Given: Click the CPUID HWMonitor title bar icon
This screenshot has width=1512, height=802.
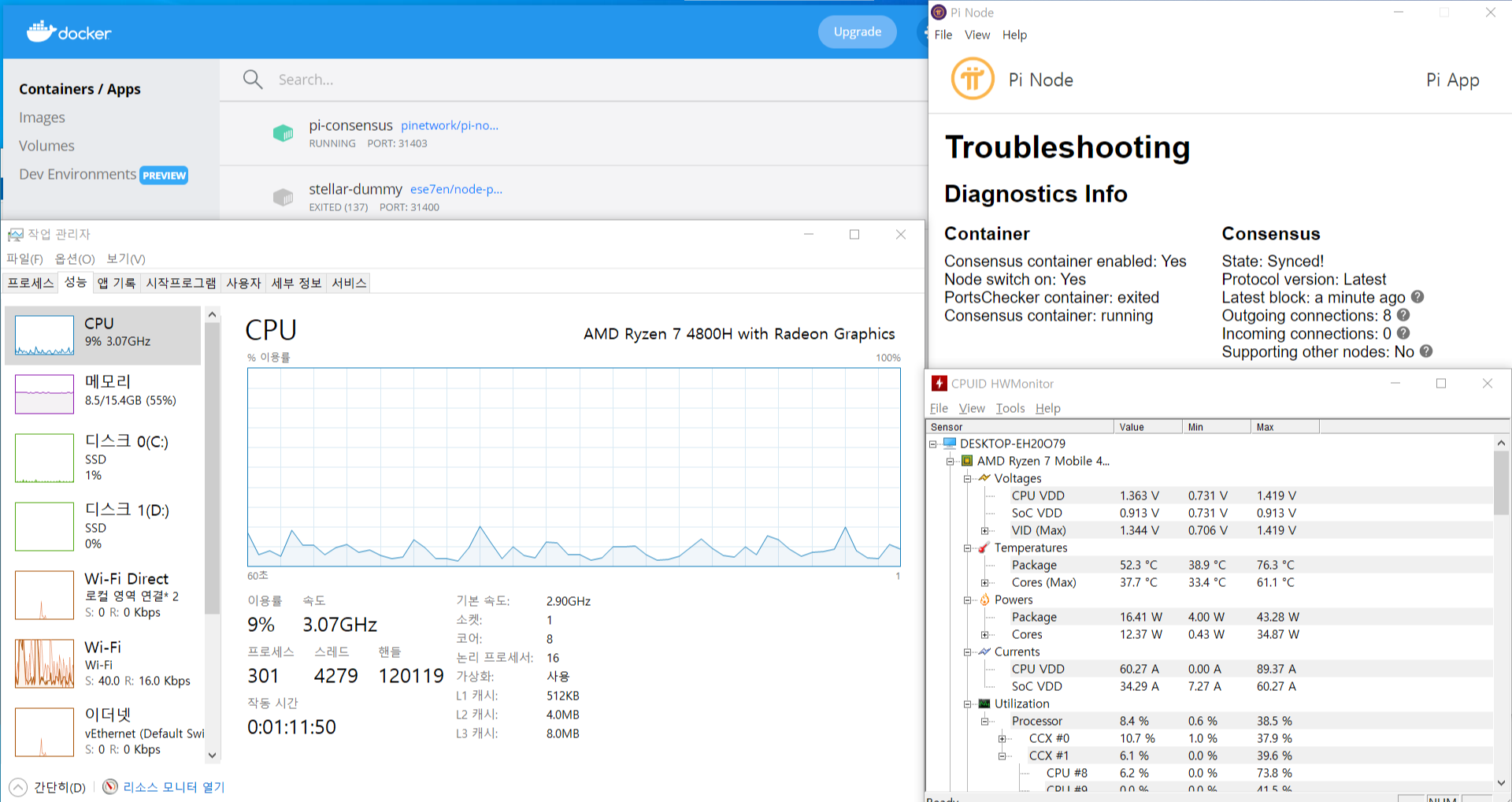Looking at the screenshot, I should click(939, 384).
